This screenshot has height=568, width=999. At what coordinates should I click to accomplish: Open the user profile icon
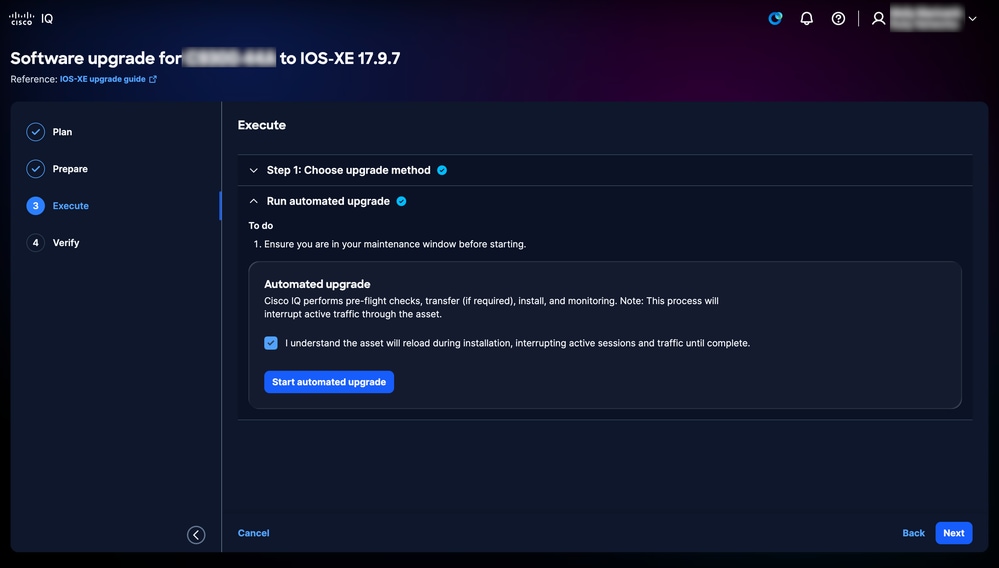coord(879,18)
